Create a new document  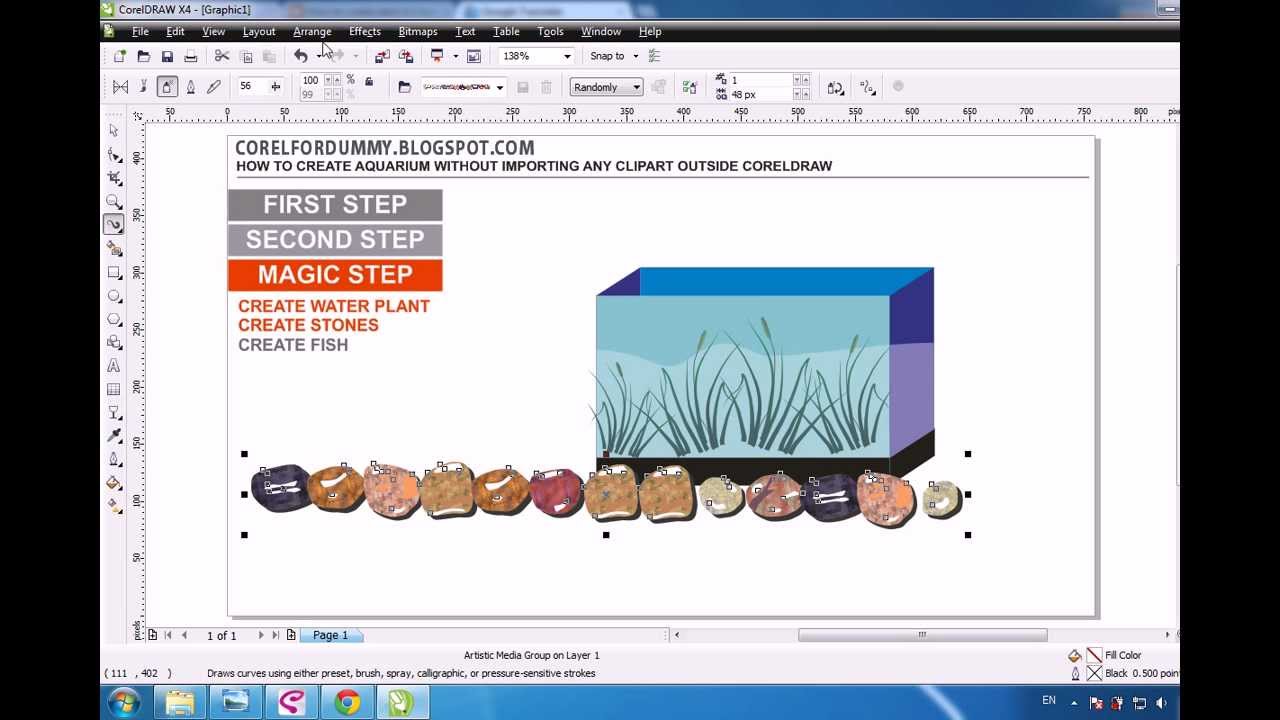click(120, 56)
